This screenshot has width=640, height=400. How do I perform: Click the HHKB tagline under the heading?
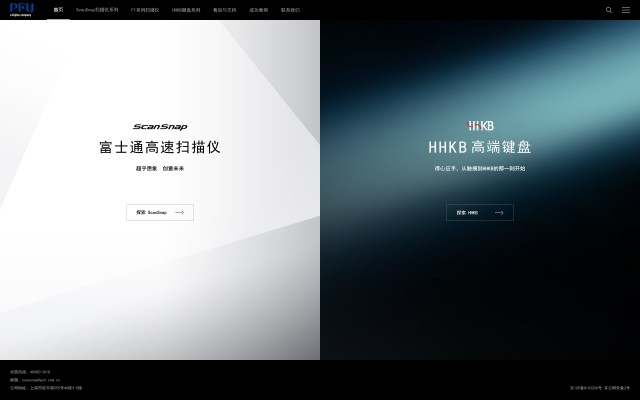pos(480,168)
